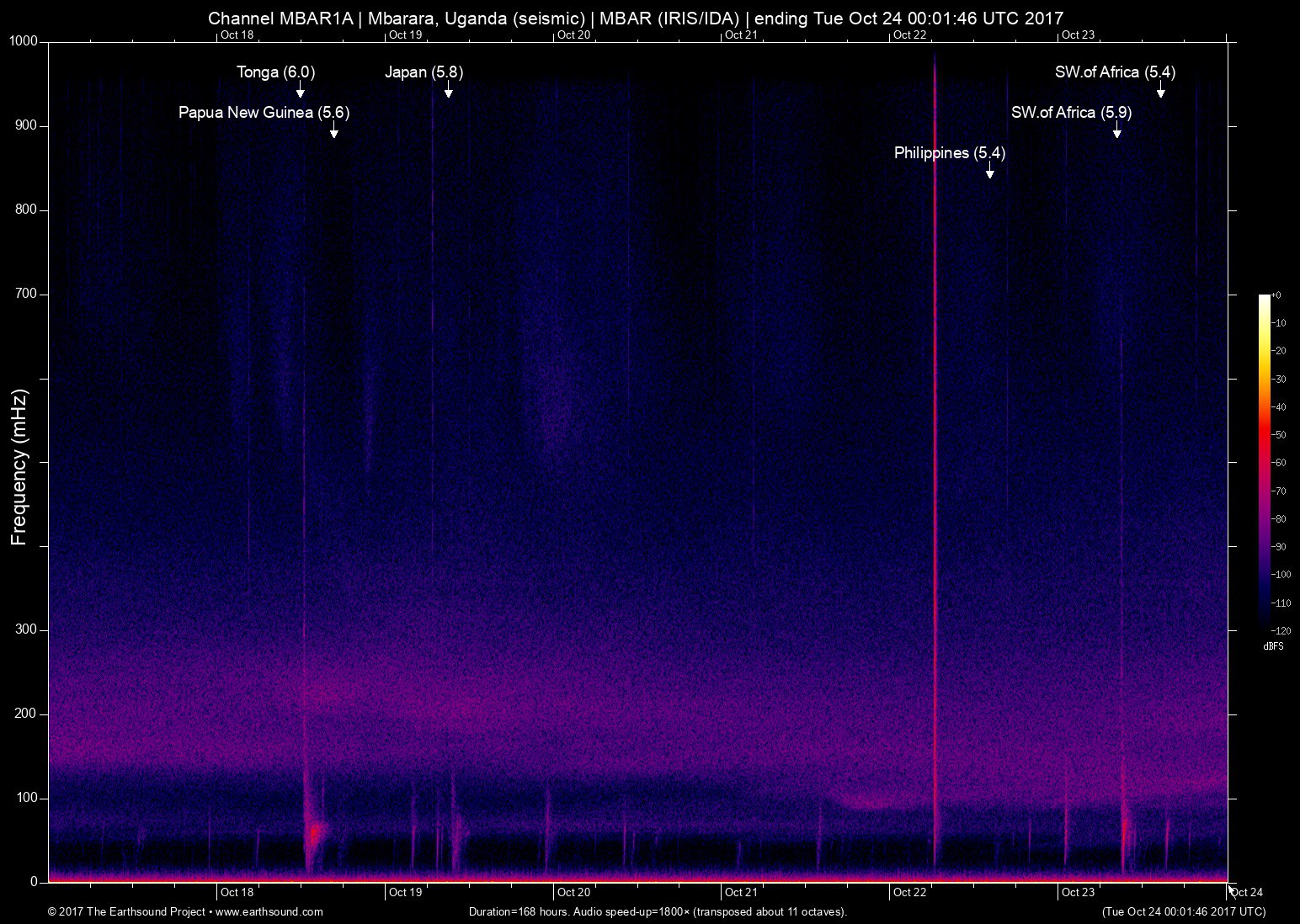Click the arrow below Tonga (6.0) label
This screenshot has width=1300, height=924.
300,91
